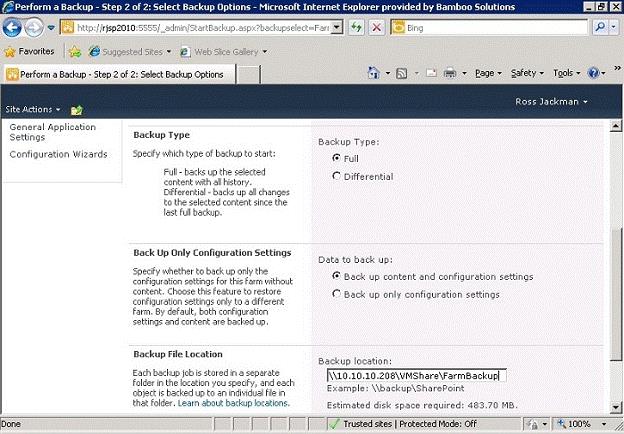Click the Backup location text field

click(x=416, y=376)
